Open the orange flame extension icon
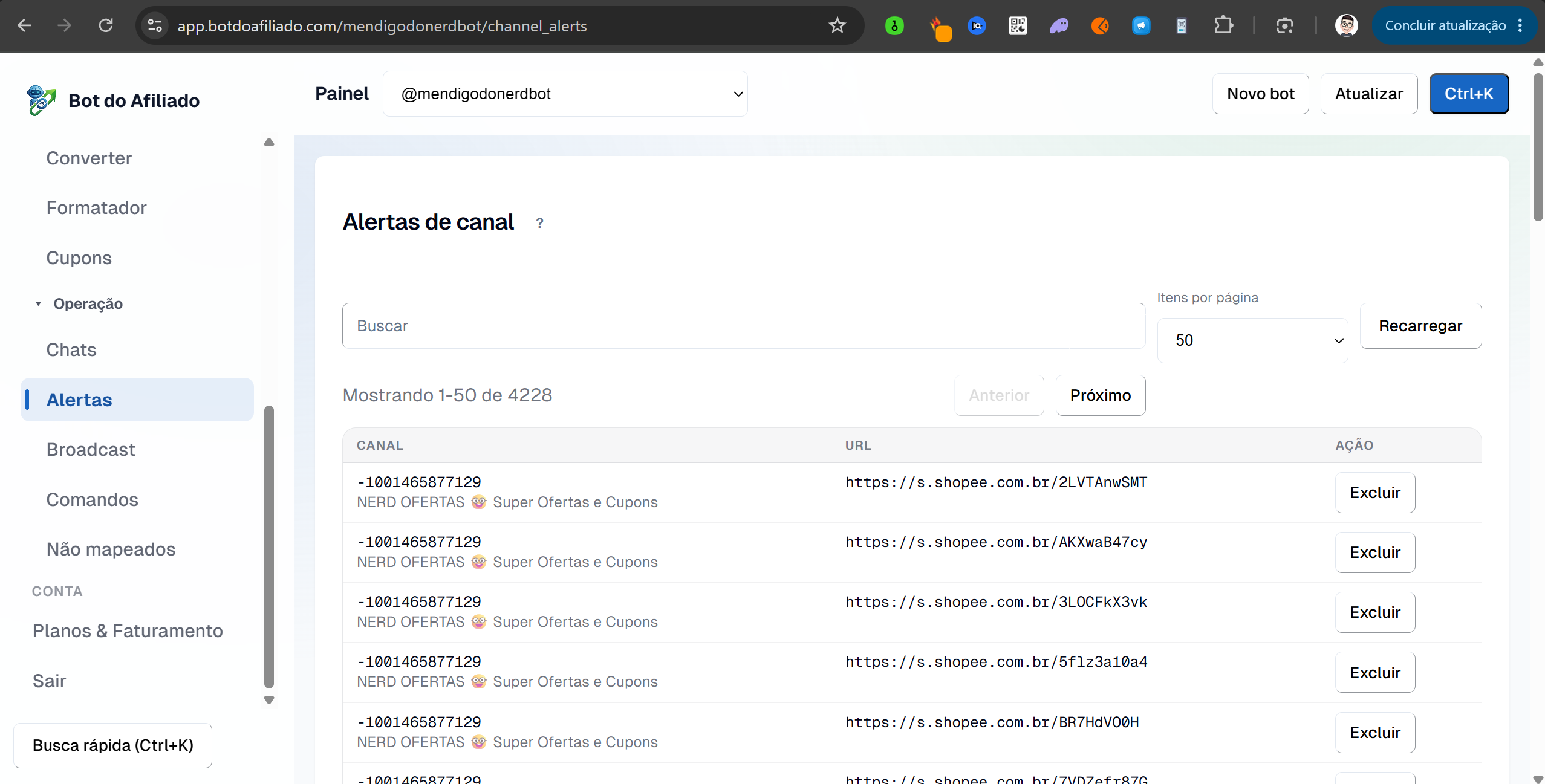Image resolution: width=1545 pixels, height=784 pixels. tap(940, 28)
